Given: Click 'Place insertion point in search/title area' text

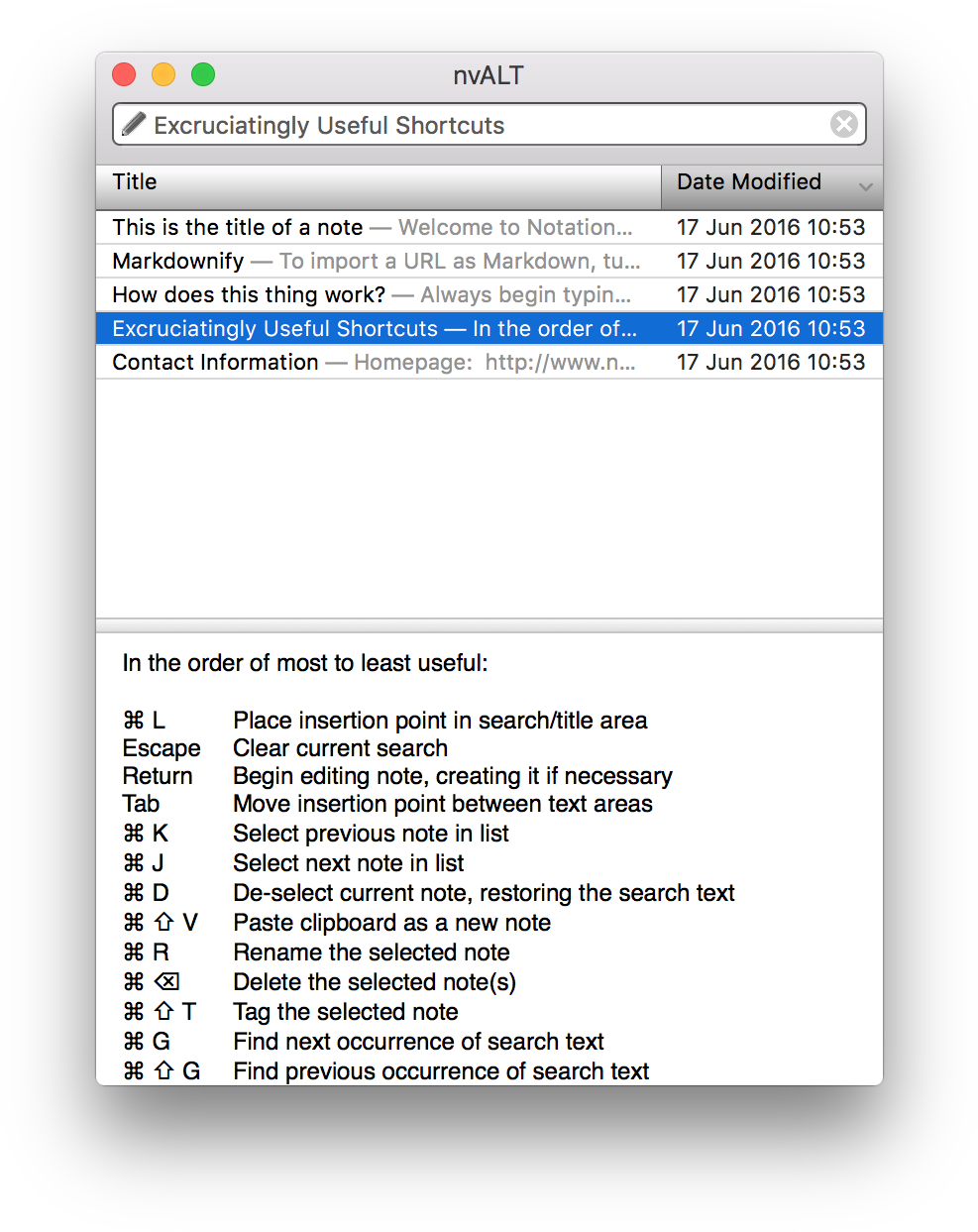Looking at the screenshot, I should pyautogui.click(x=440, y=721).
